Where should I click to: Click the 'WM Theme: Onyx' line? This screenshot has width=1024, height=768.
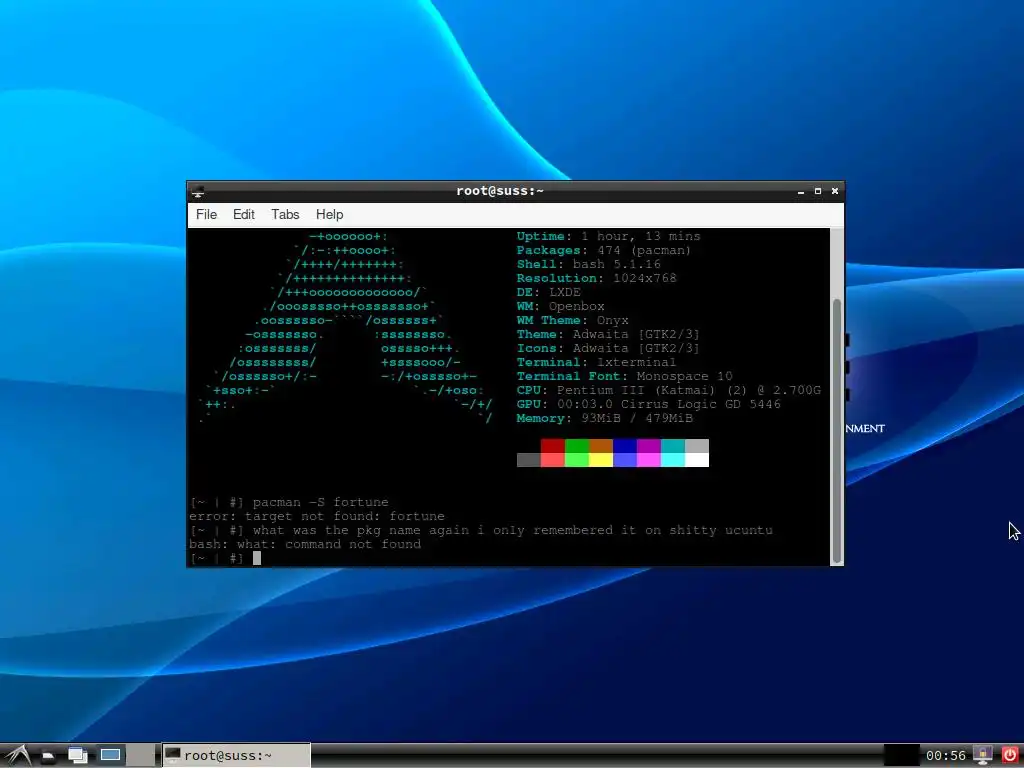click(572, 320)
